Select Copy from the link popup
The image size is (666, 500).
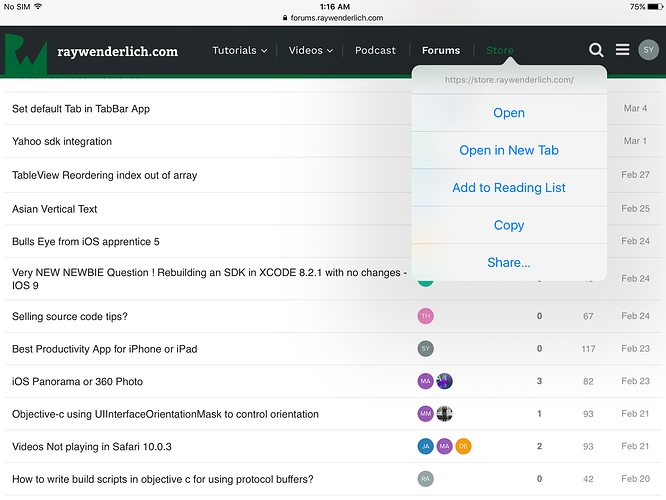(509, 225)
